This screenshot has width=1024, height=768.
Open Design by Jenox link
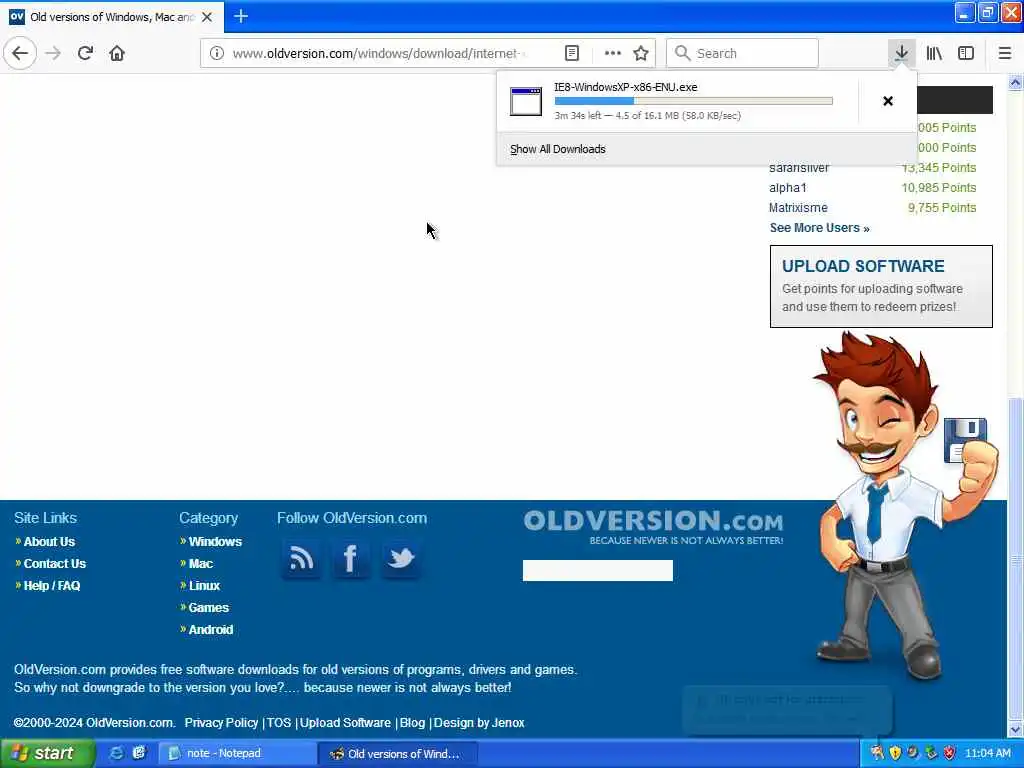479,723
